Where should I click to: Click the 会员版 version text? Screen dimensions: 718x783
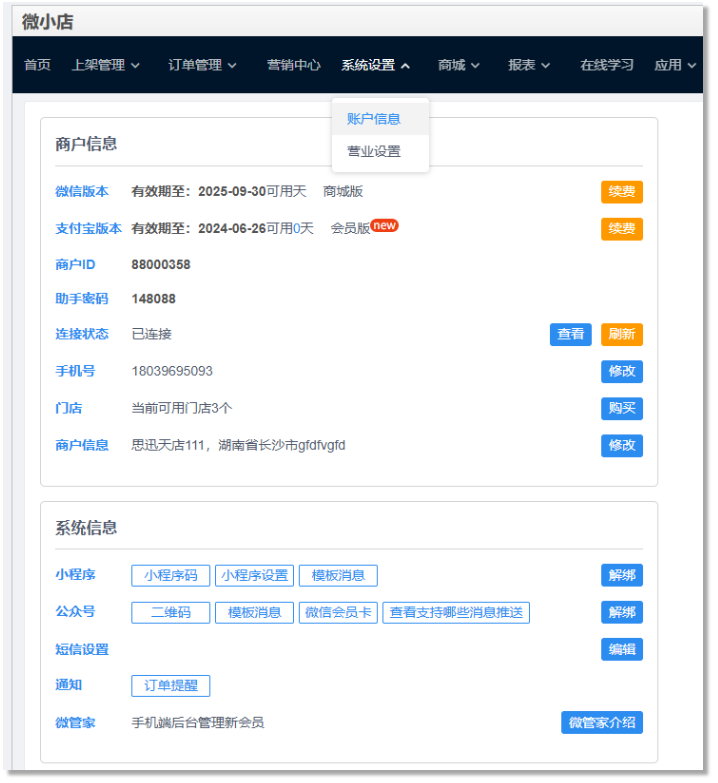point(350,229)
